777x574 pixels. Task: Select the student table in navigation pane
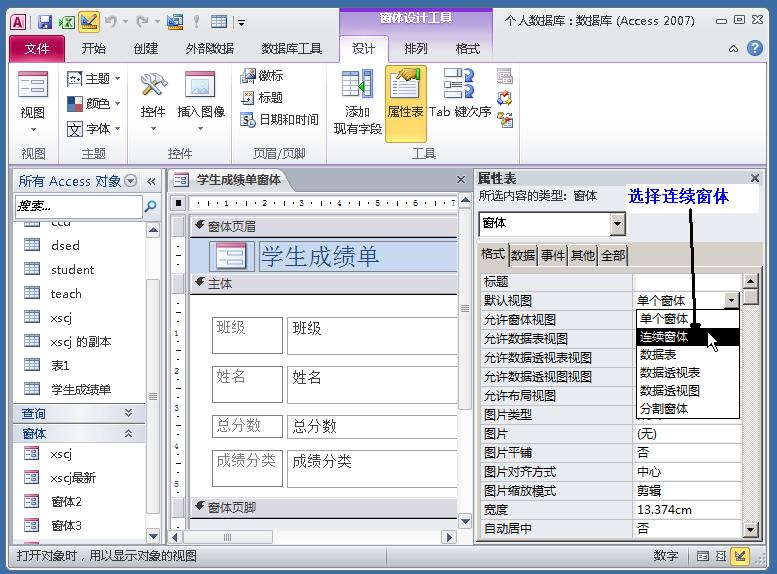point(72,270)
